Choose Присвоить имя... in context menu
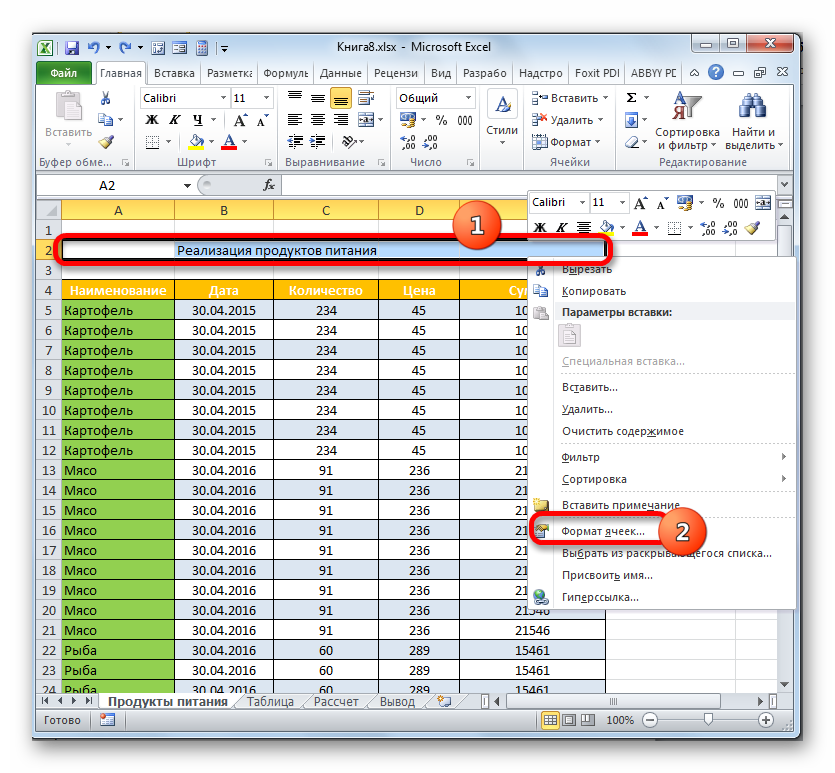 click(607, 575)
